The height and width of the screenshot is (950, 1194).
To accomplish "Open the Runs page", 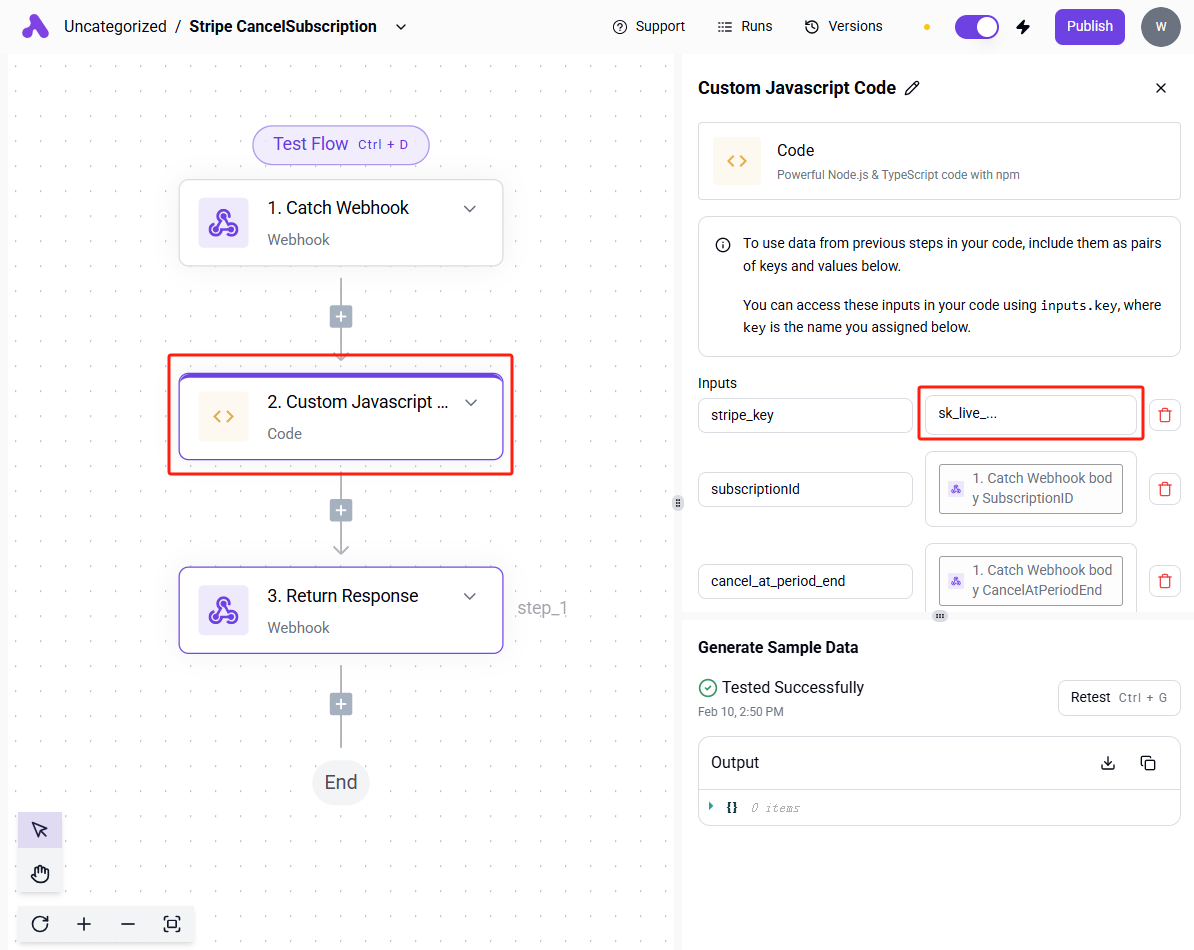I will [745, 27].
